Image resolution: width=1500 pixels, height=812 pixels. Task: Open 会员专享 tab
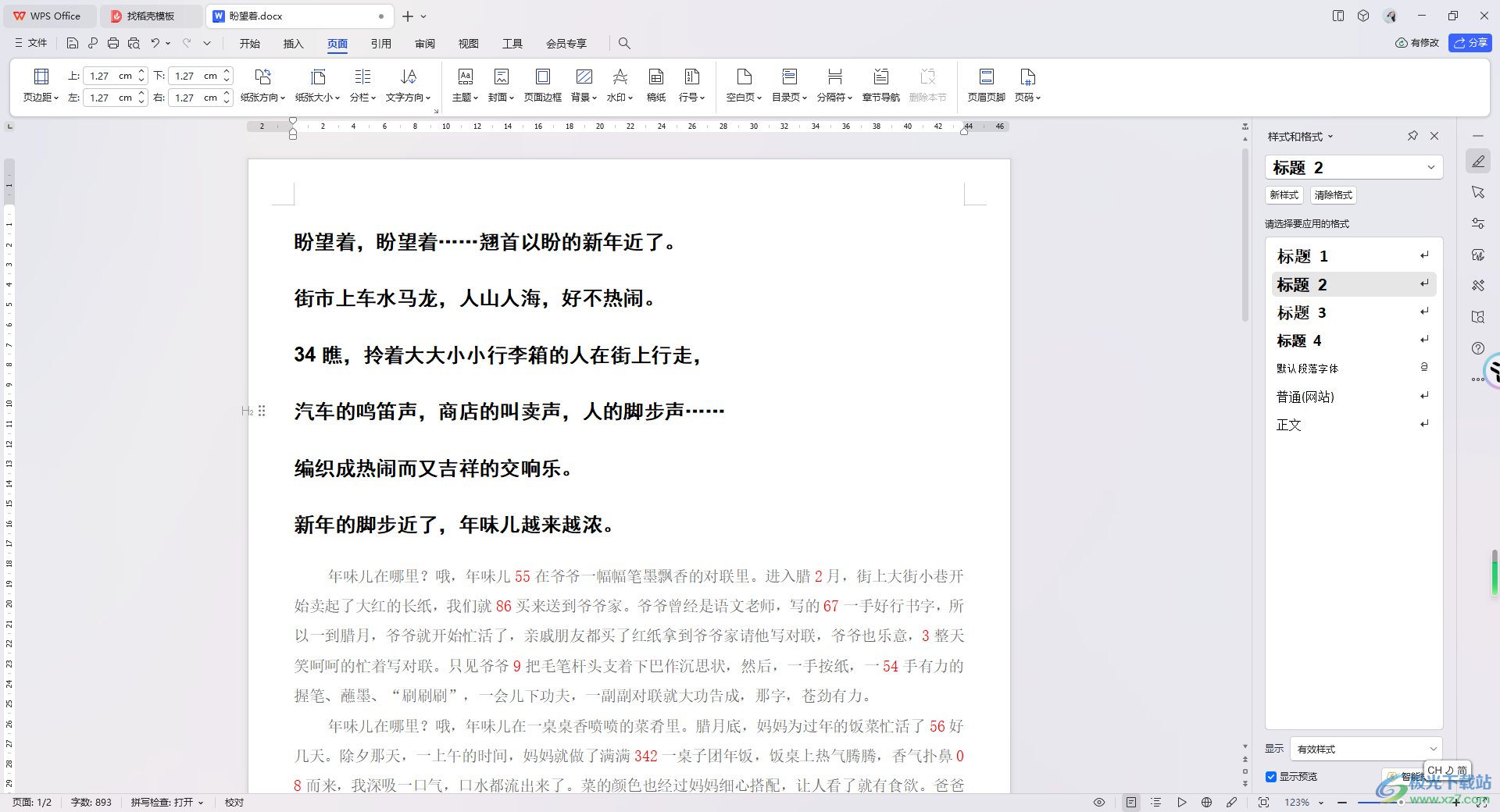(566, 44)
